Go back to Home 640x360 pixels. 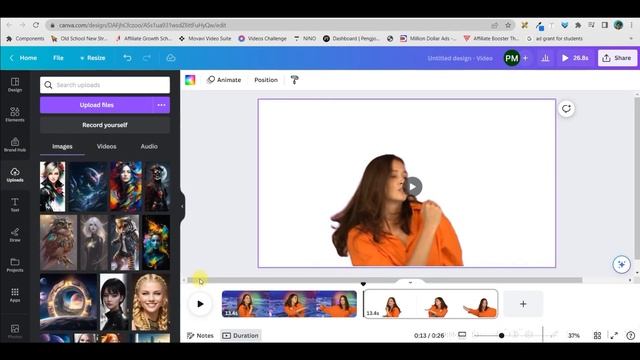pos(24,58)
